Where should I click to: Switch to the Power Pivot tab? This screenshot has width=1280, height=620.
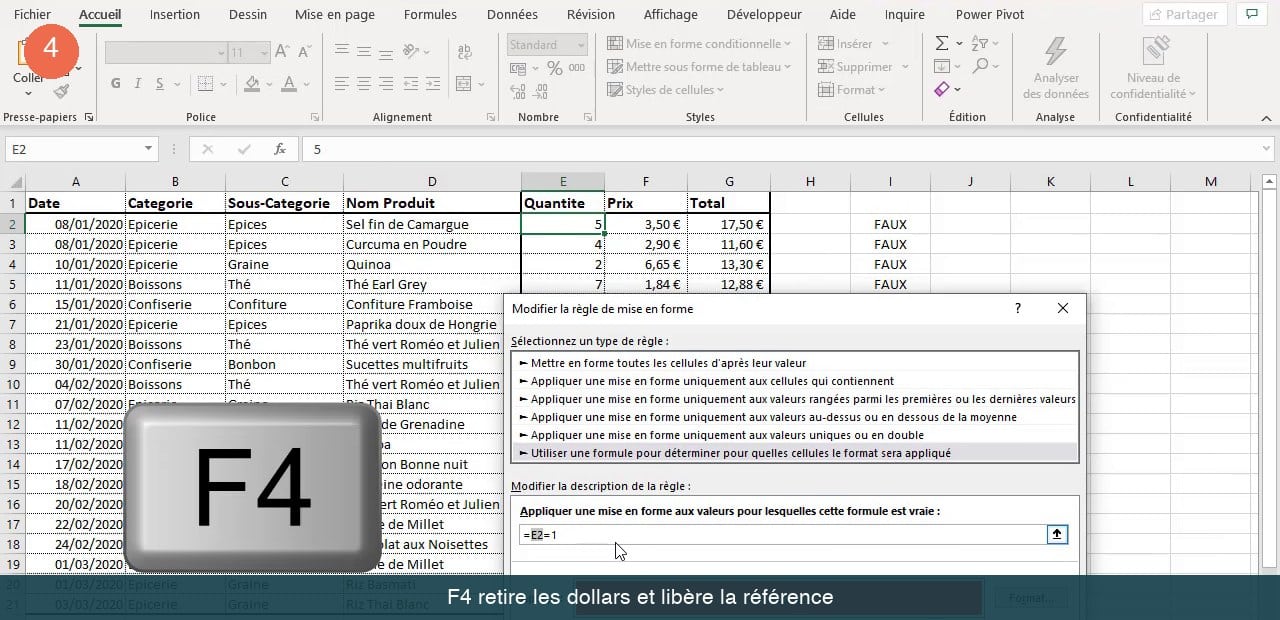click(x=990, y=15)
